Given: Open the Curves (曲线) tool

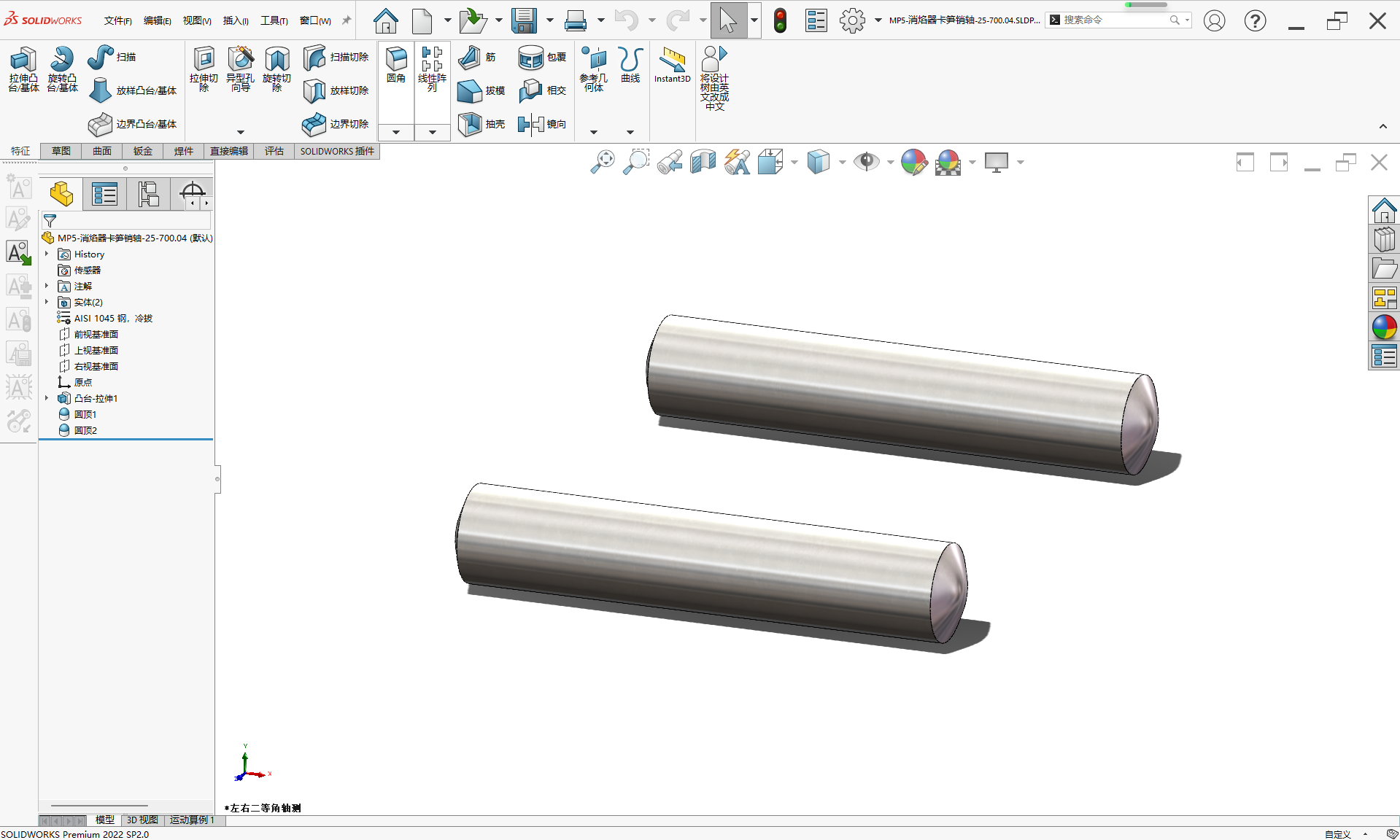Looking at the screenshot, I should coord(630,66).
